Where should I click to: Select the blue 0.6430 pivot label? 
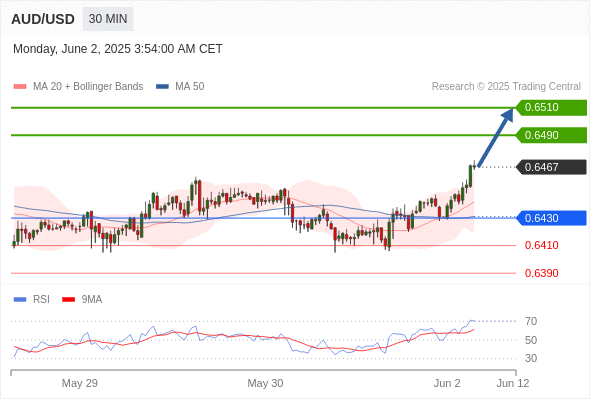click(551, 218)
